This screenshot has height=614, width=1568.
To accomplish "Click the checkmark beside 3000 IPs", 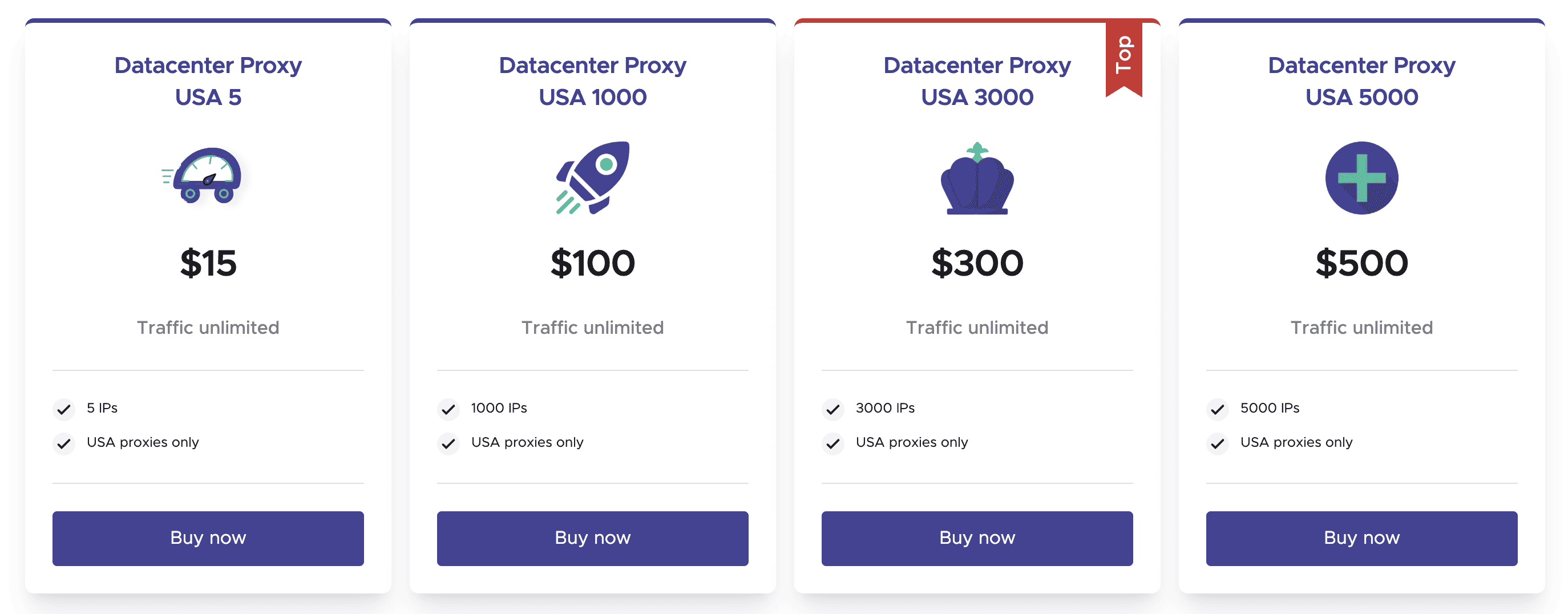I will click(833, 409).
